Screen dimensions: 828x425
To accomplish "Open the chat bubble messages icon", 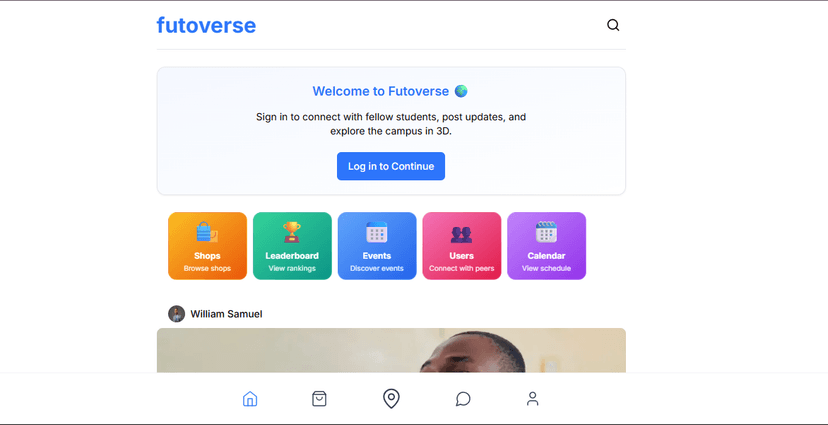I will (463, 399).
